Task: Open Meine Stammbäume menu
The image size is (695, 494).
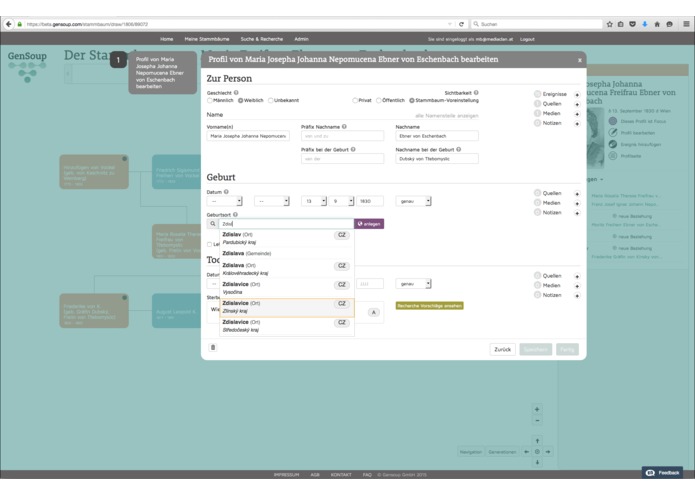Action: pos(207,39)
